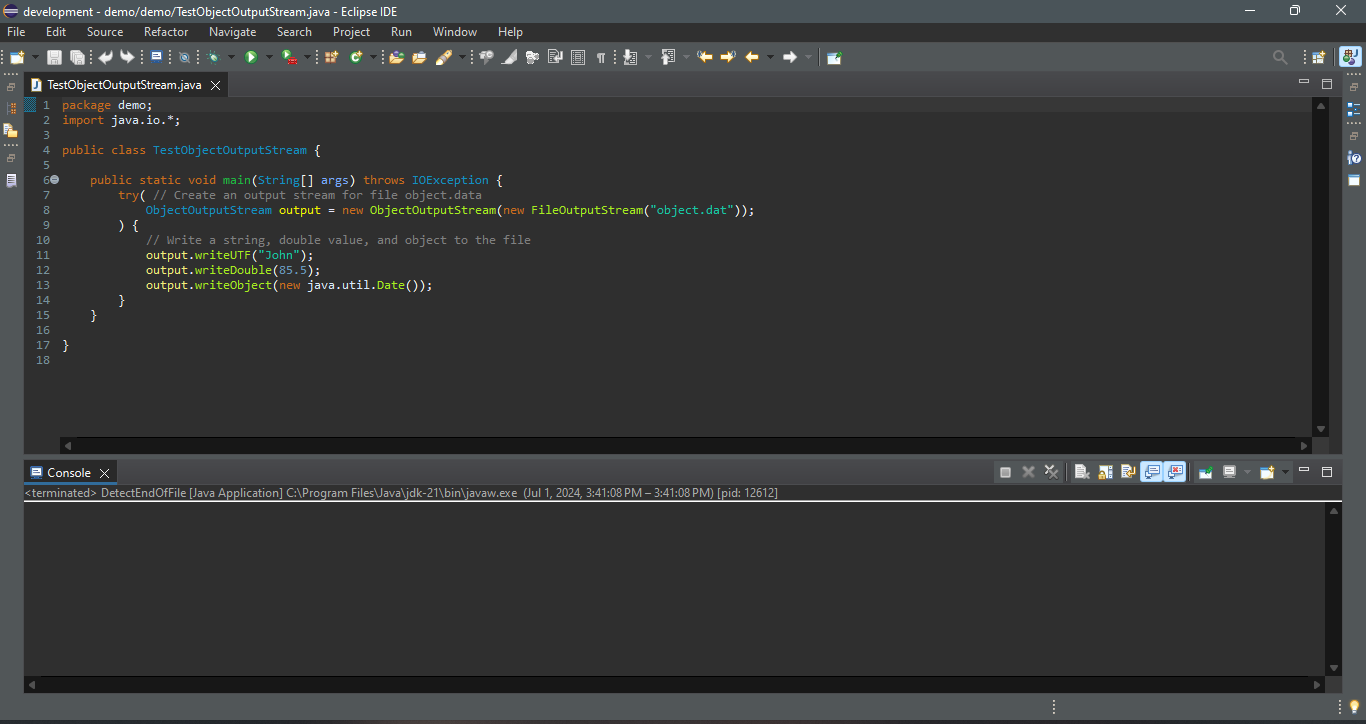Image resolution: width=1366 pixels, height=724 pixels.
Task: Click the editor horizontal scrollbar track
Action: coord(685,445)
